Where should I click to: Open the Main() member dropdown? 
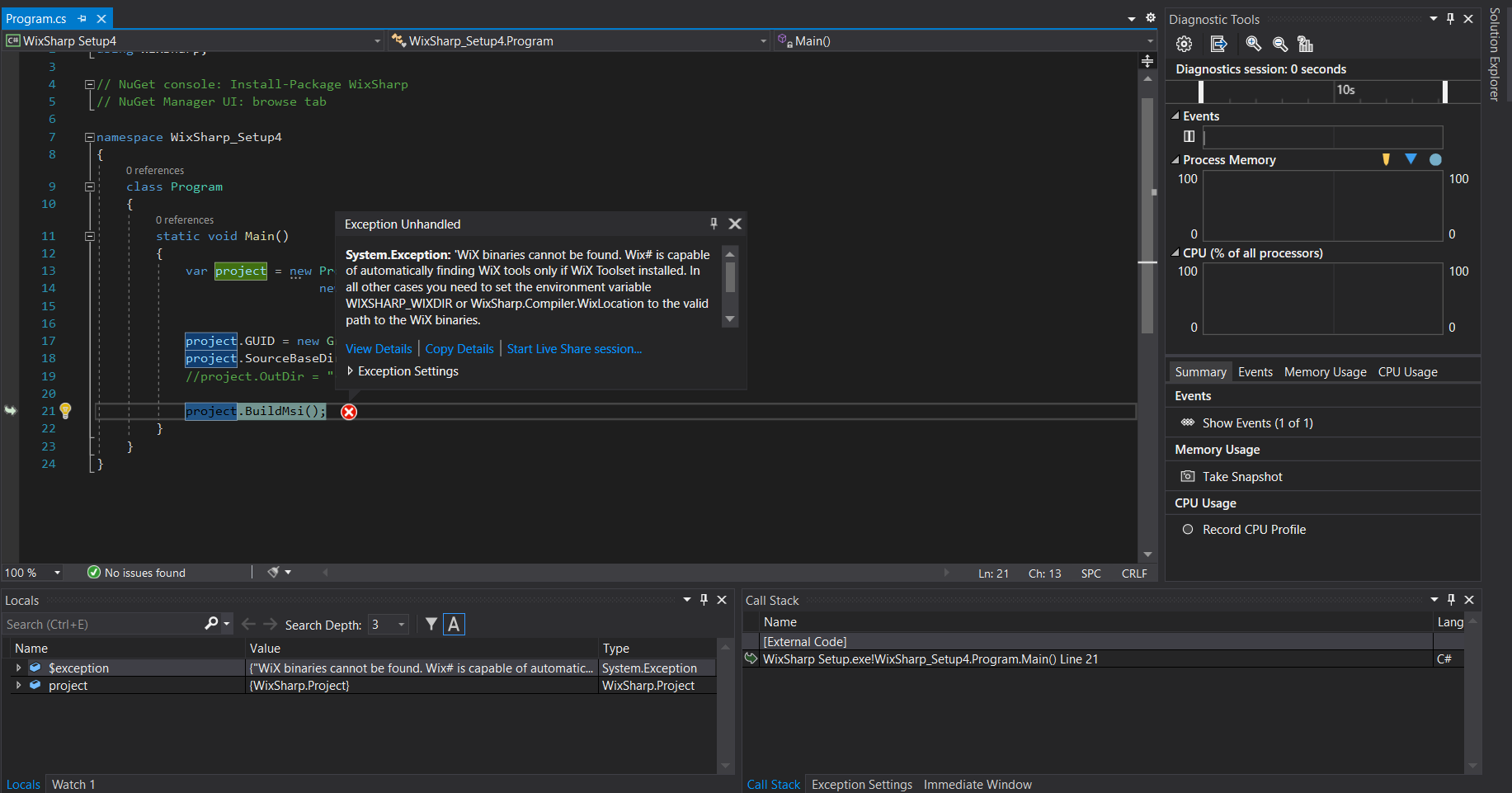point(1150,41)
